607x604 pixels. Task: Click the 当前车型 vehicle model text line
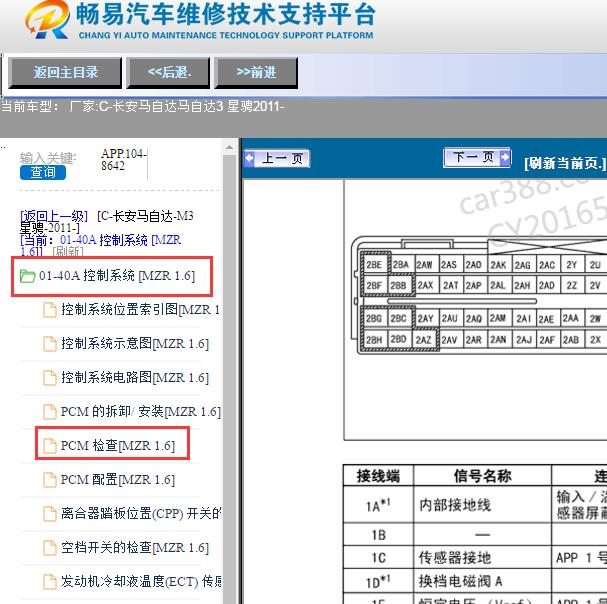142,106
